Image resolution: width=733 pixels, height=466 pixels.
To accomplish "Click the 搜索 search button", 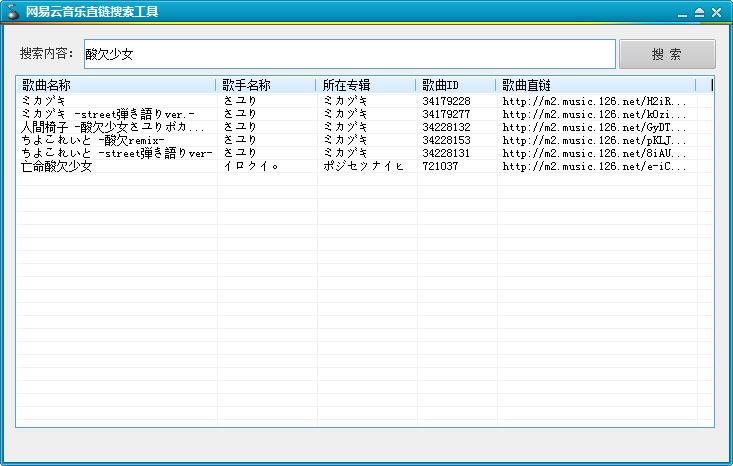I will 667,54.
